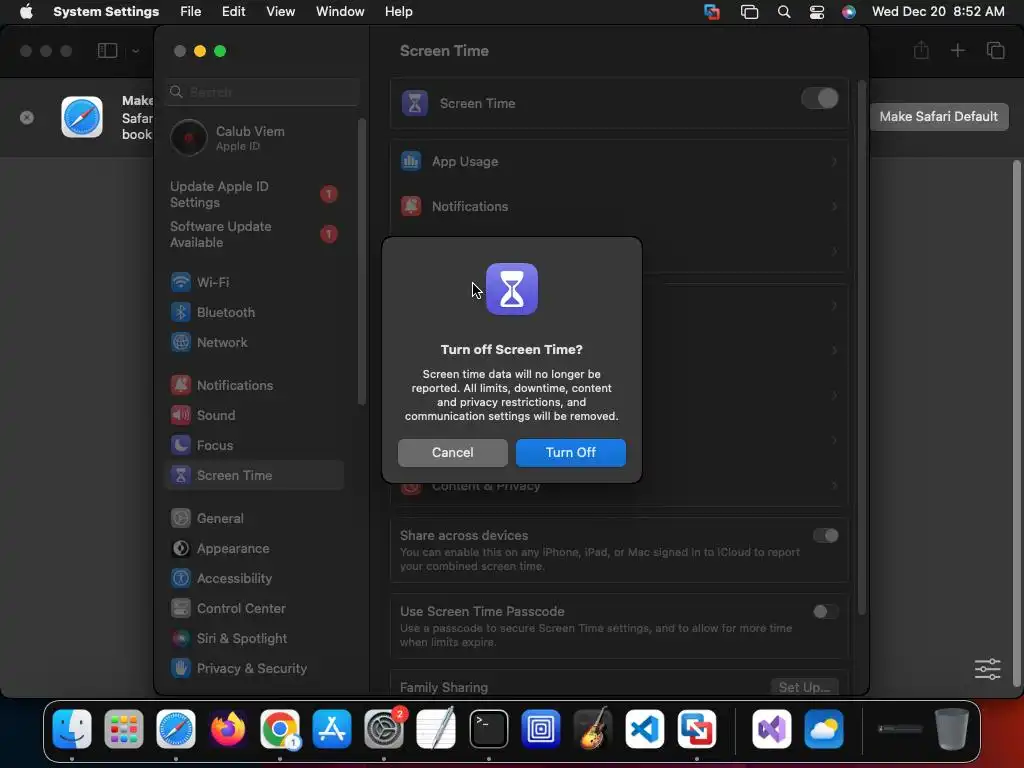The height and width of the screenshot is (768, 1024).
Task: Open the Window menu
Action: [x=340, y=12]
